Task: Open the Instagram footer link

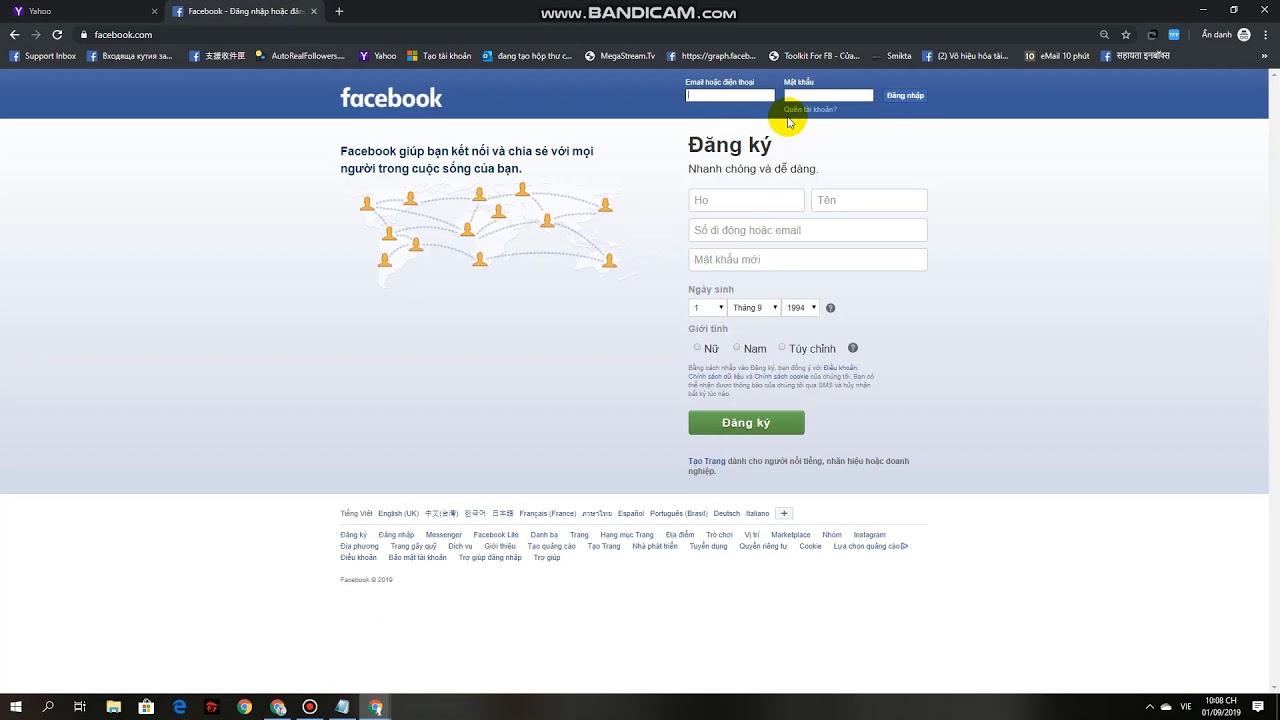Action: tap(870, 535)
